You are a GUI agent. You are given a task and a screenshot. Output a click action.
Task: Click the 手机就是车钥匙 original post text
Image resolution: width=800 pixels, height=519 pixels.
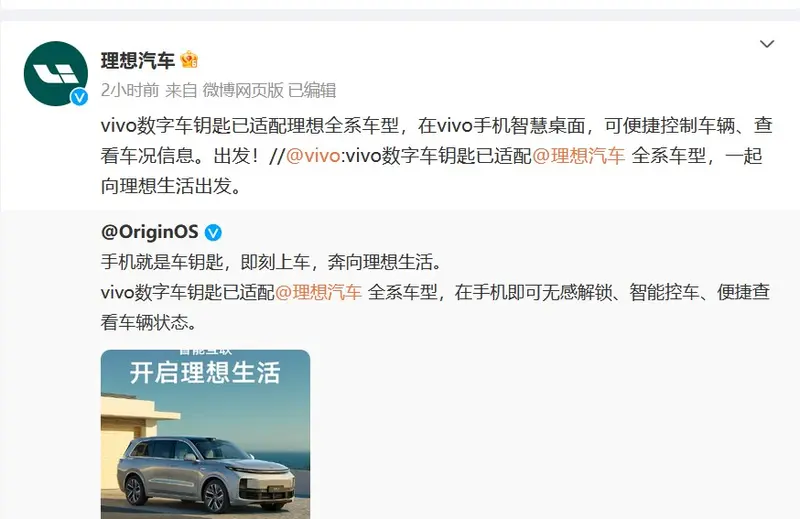(x=271, y=262)
